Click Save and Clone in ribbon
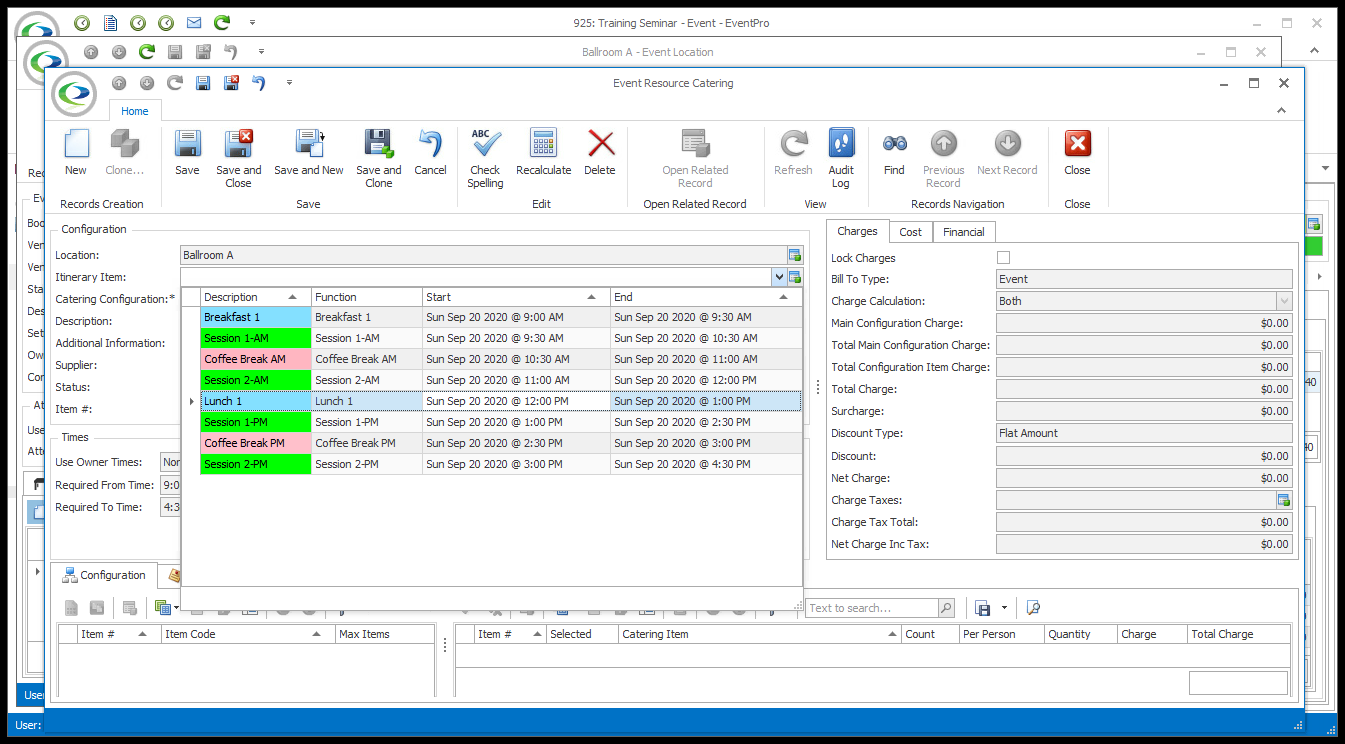 (378, 159)
